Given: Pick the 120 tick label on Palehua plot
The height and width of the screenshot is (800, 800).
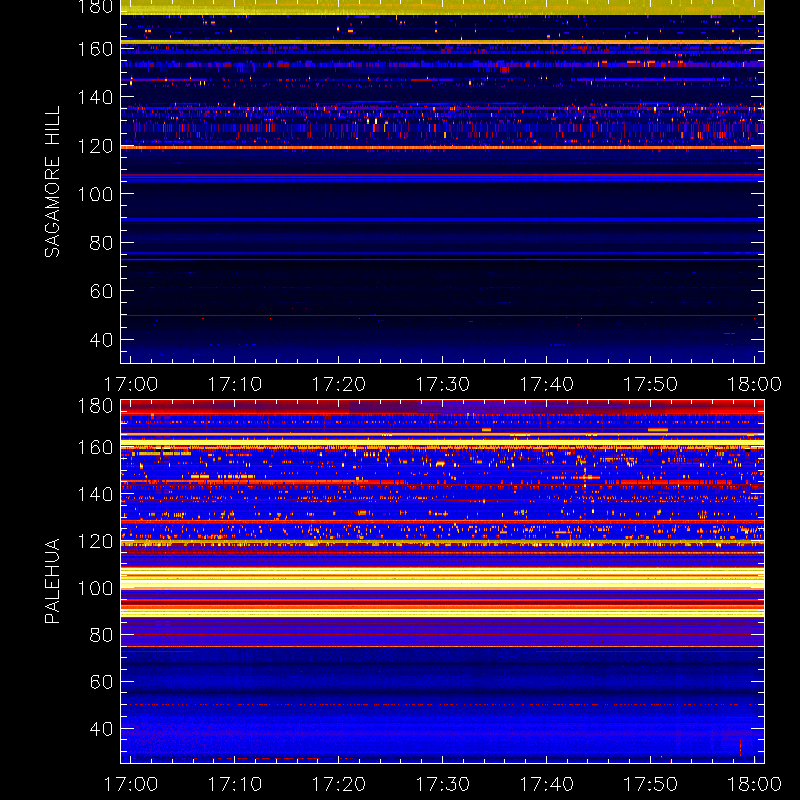Looking at the screenshot, I should 95,541.
